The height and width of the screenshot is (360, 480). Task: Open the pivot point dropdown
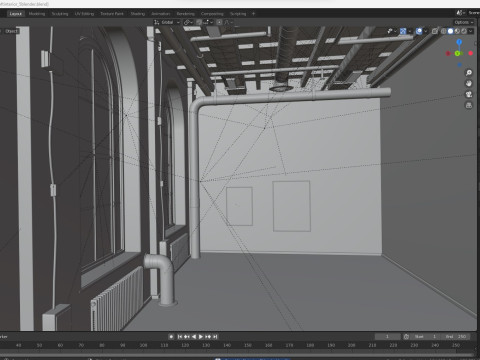188,22
